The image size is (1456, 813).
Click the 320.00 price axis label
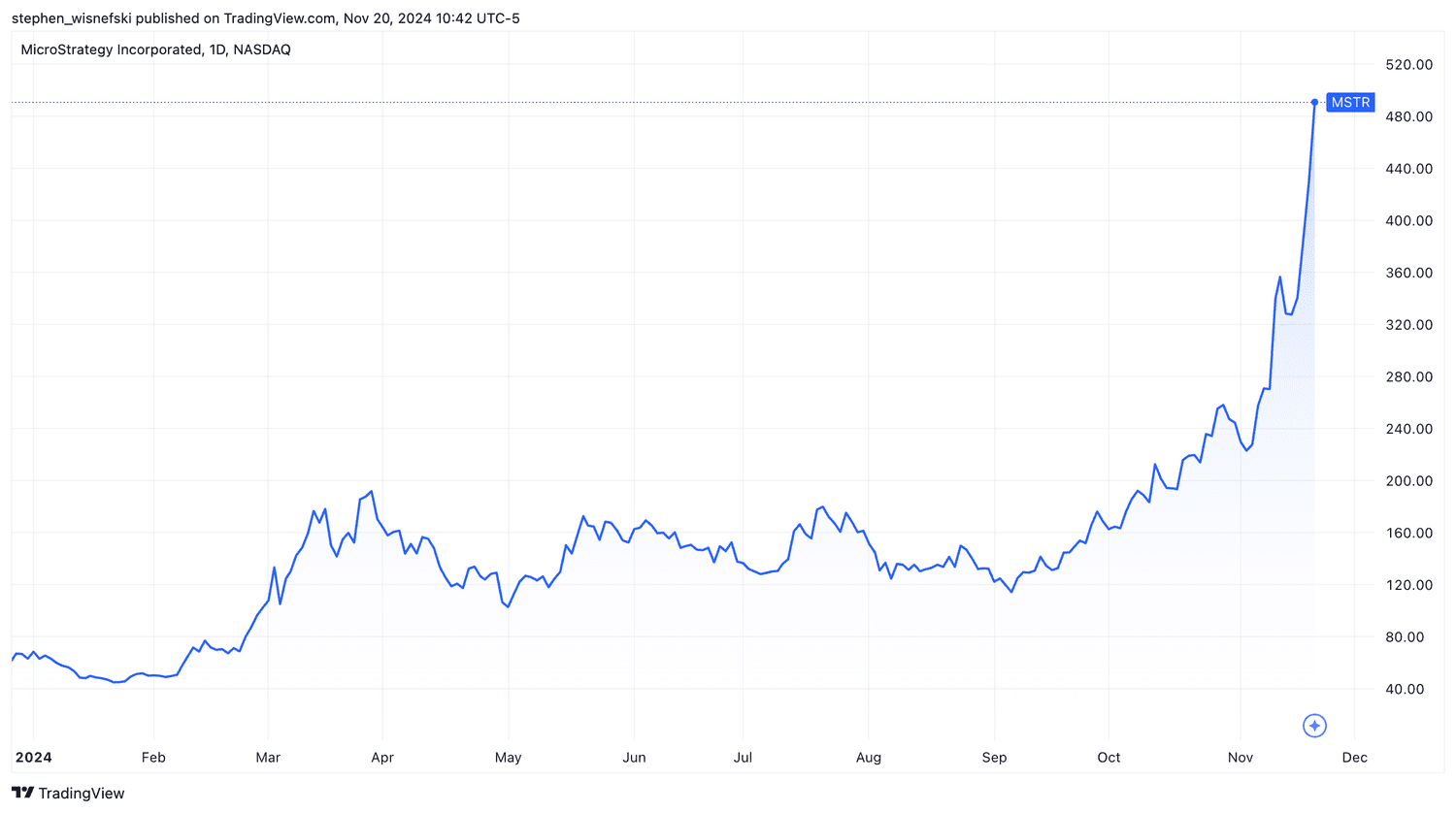[x=1408, y=325]
